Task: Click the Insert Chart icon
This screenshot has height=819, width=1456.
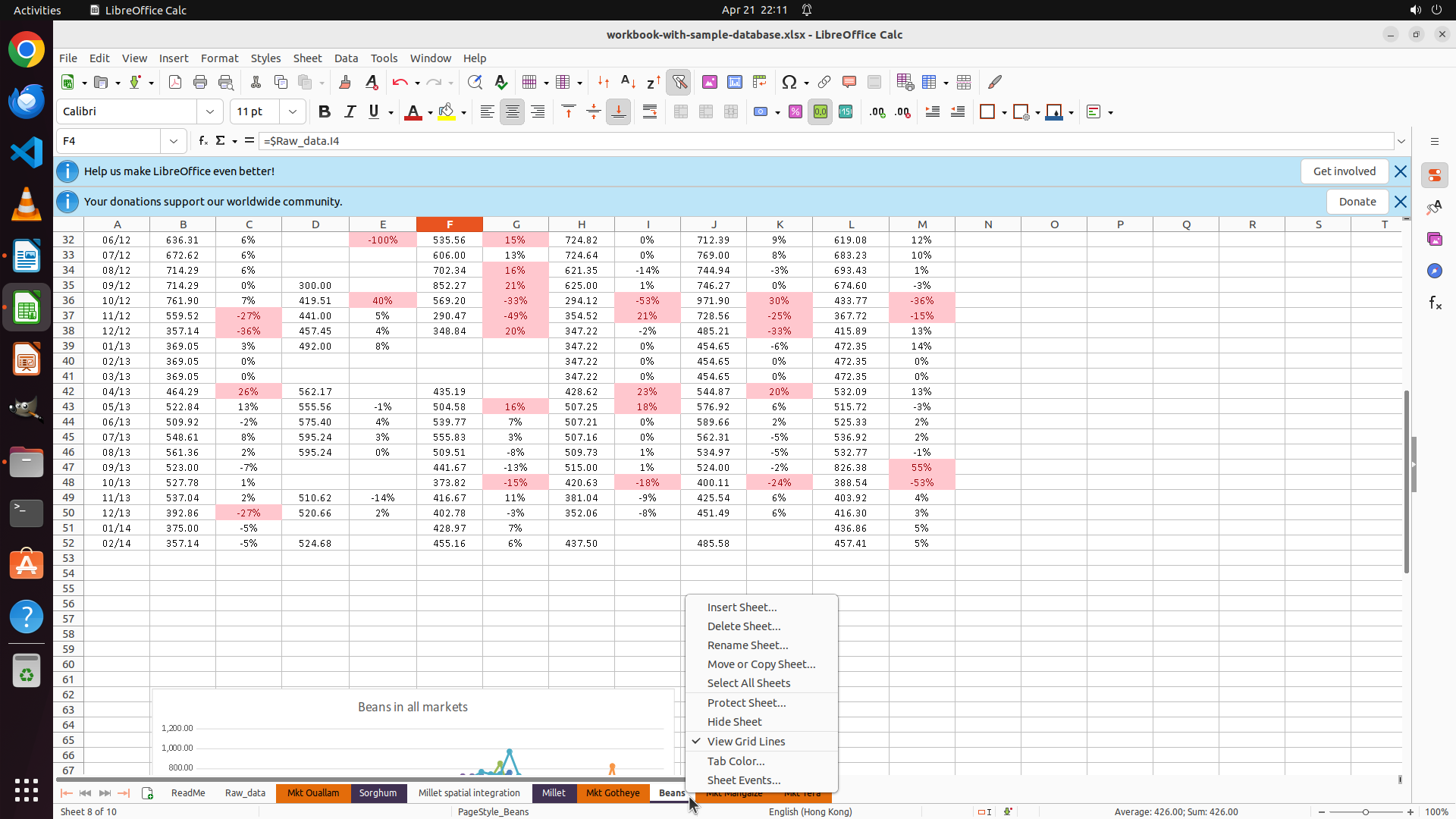Action: pos(735,83)
